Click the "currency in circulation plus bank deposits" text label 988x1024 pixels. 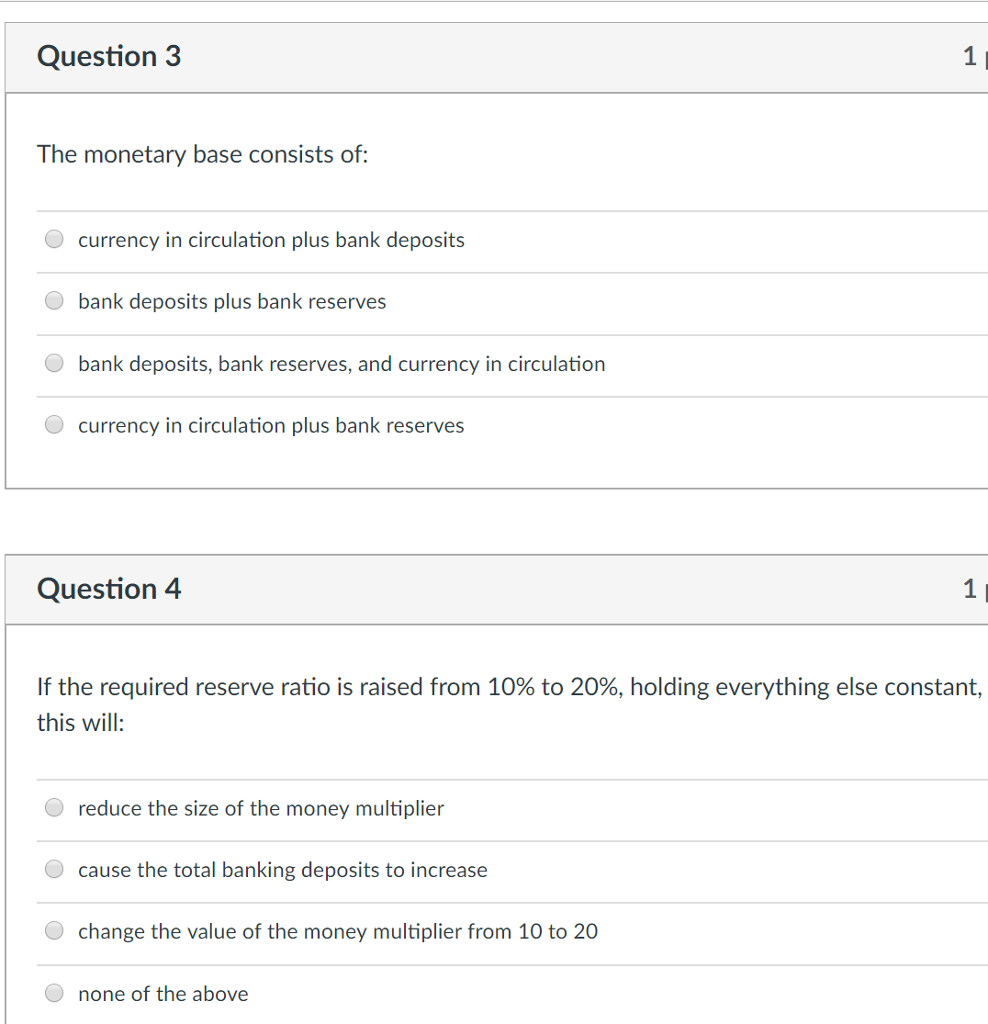[271, 239]
